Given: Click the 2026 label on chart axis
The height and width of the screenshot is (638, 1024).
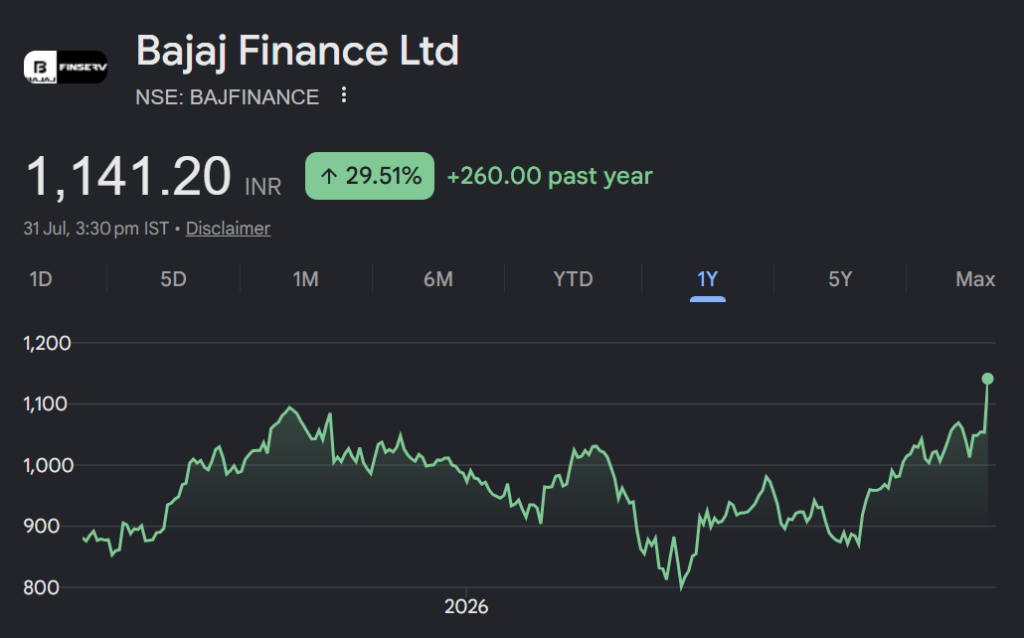Looking at the screenshot, I should coord(466,607).
